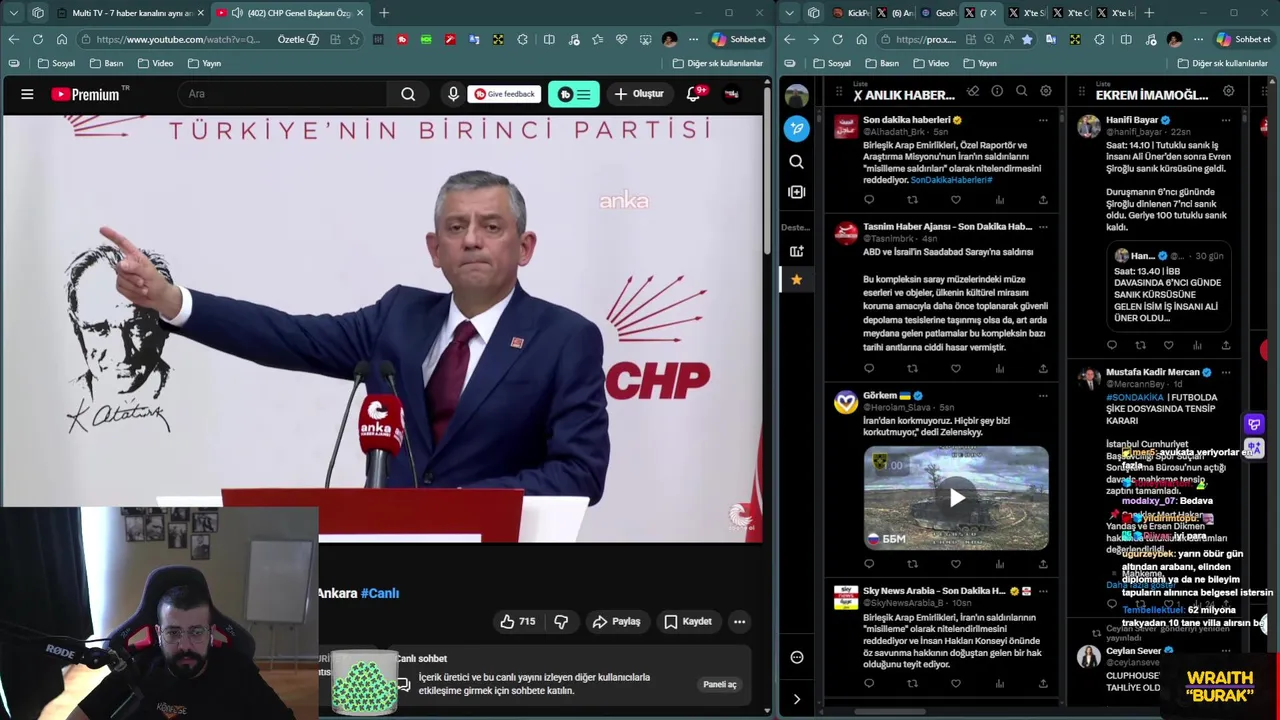Open Sosyal bookmarks folder in left browser
The height and width of the screenshot is (720, 1280).
pyautogui.click(x=56, y=63)
